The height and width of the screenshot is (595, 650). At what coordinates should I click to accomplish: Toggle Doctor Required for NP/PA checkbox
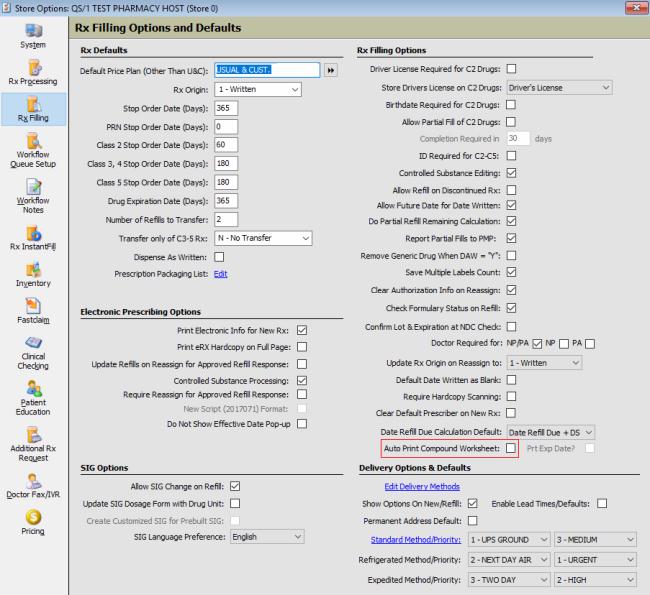point(537,344)
